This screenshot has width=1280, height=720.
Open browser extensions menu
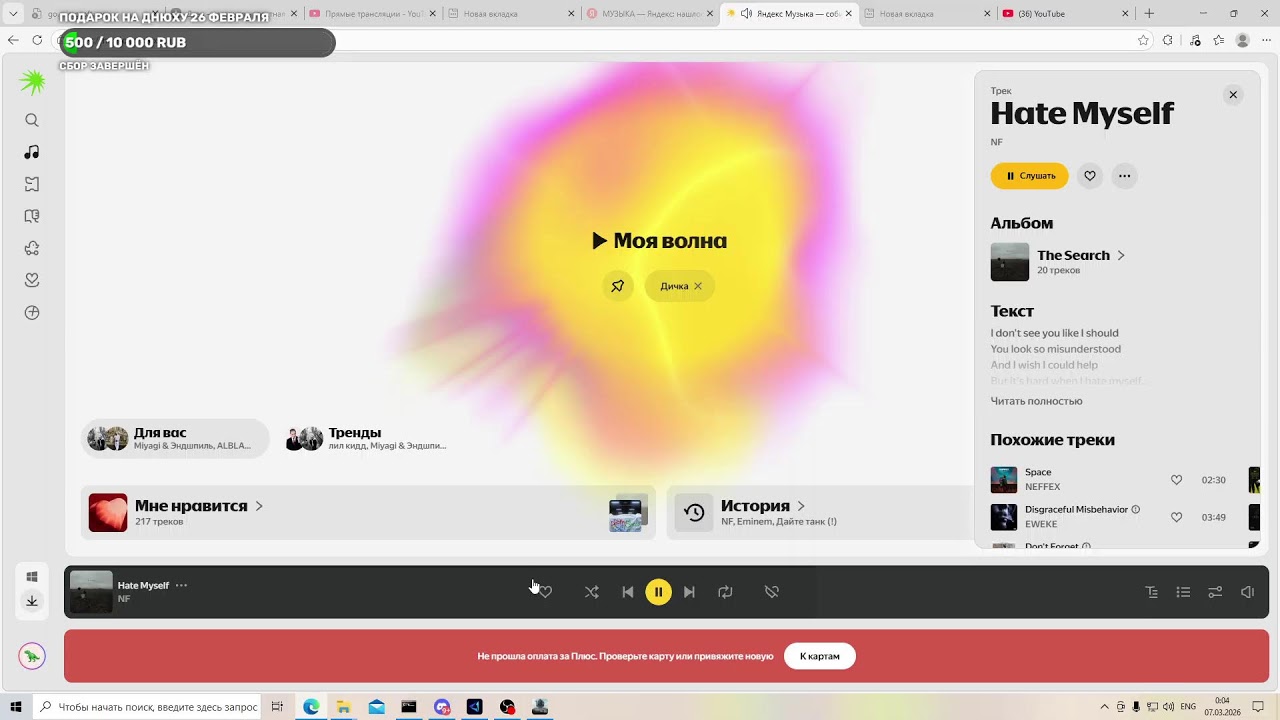(1168, 40)
